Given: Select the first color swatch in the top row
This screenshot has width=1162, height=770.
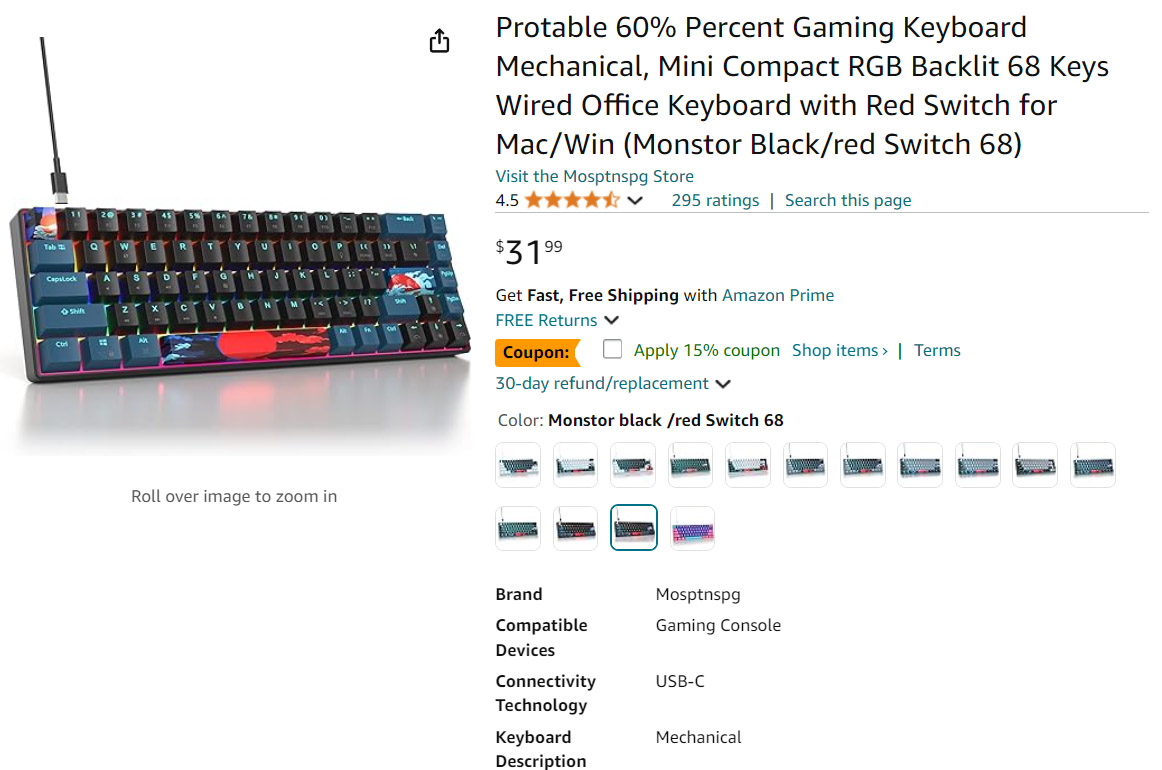Looking at the screenshot, I should [518, 465].
